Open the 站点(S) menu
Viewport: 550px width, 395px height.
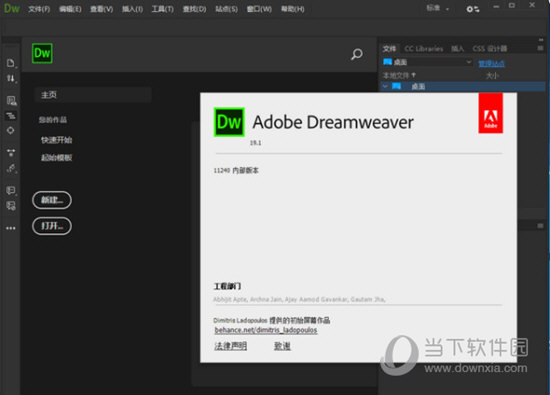pos(226,9)
